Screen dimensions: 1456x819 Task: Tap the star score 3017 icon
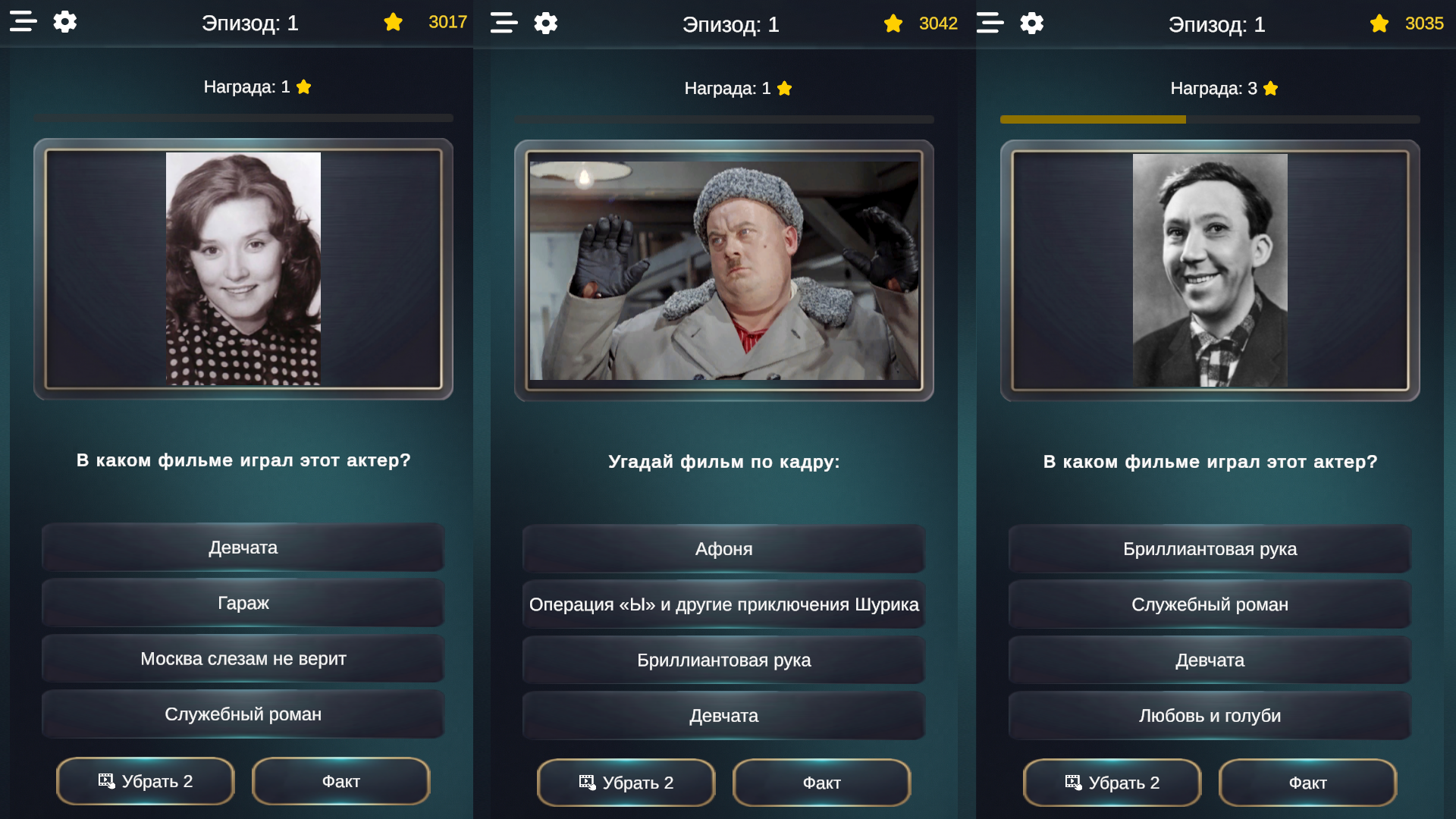point(393,22)
